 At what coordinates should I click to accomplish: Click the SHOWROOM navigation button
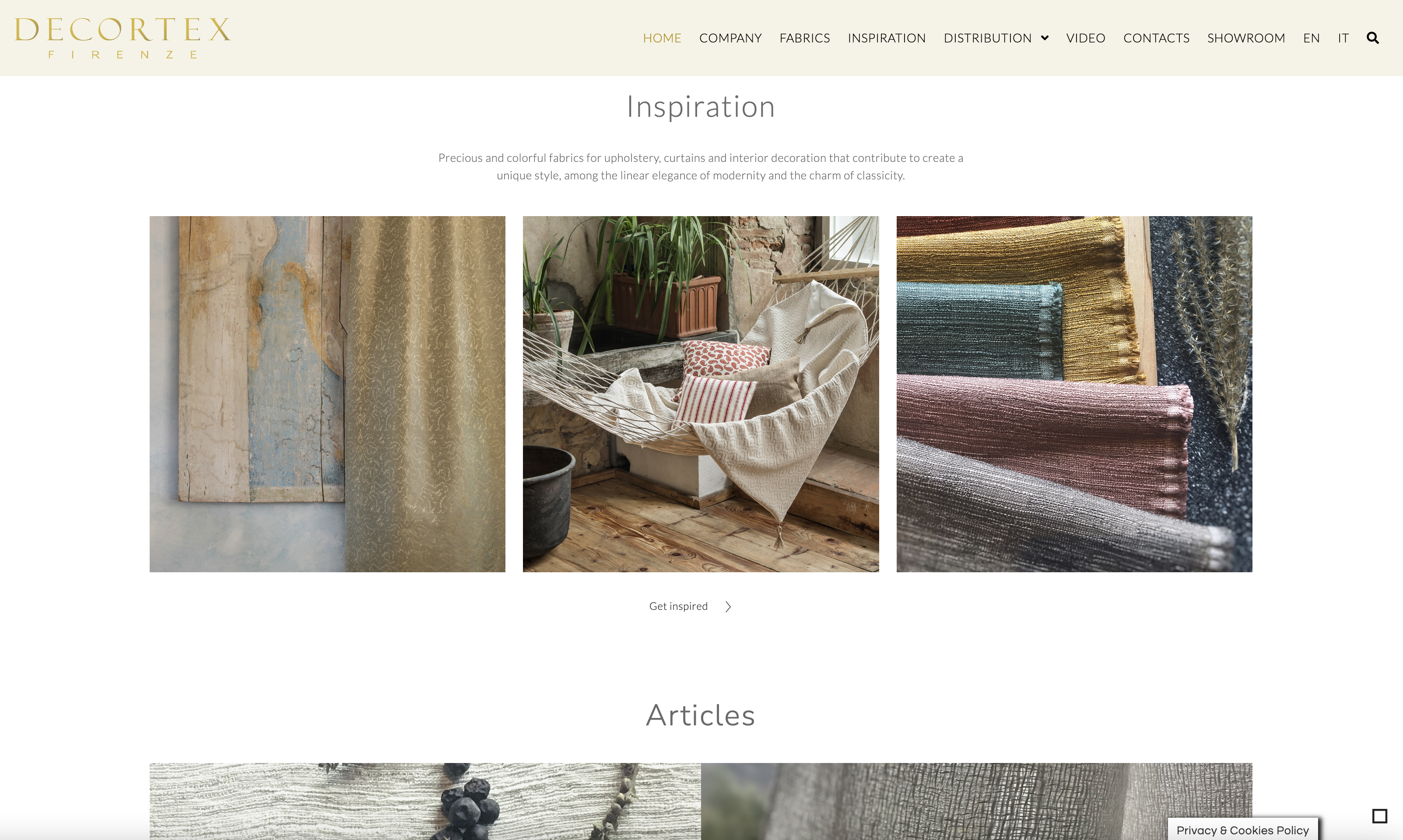pyautogui.click(x=1246, y=37)
